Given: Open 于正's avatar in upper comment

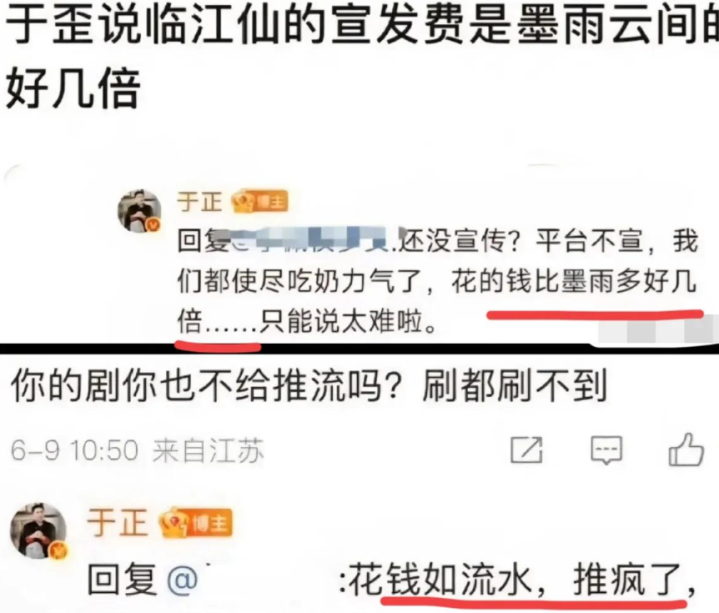Looking at the screenshot, I should click(x=140, y=210).
